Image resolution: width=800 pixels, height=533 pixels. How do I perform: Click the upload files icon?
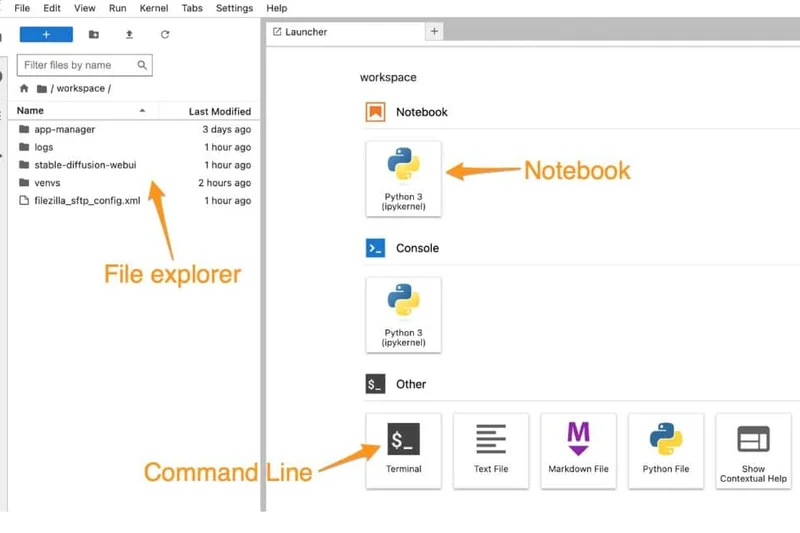tap(129, 34)
